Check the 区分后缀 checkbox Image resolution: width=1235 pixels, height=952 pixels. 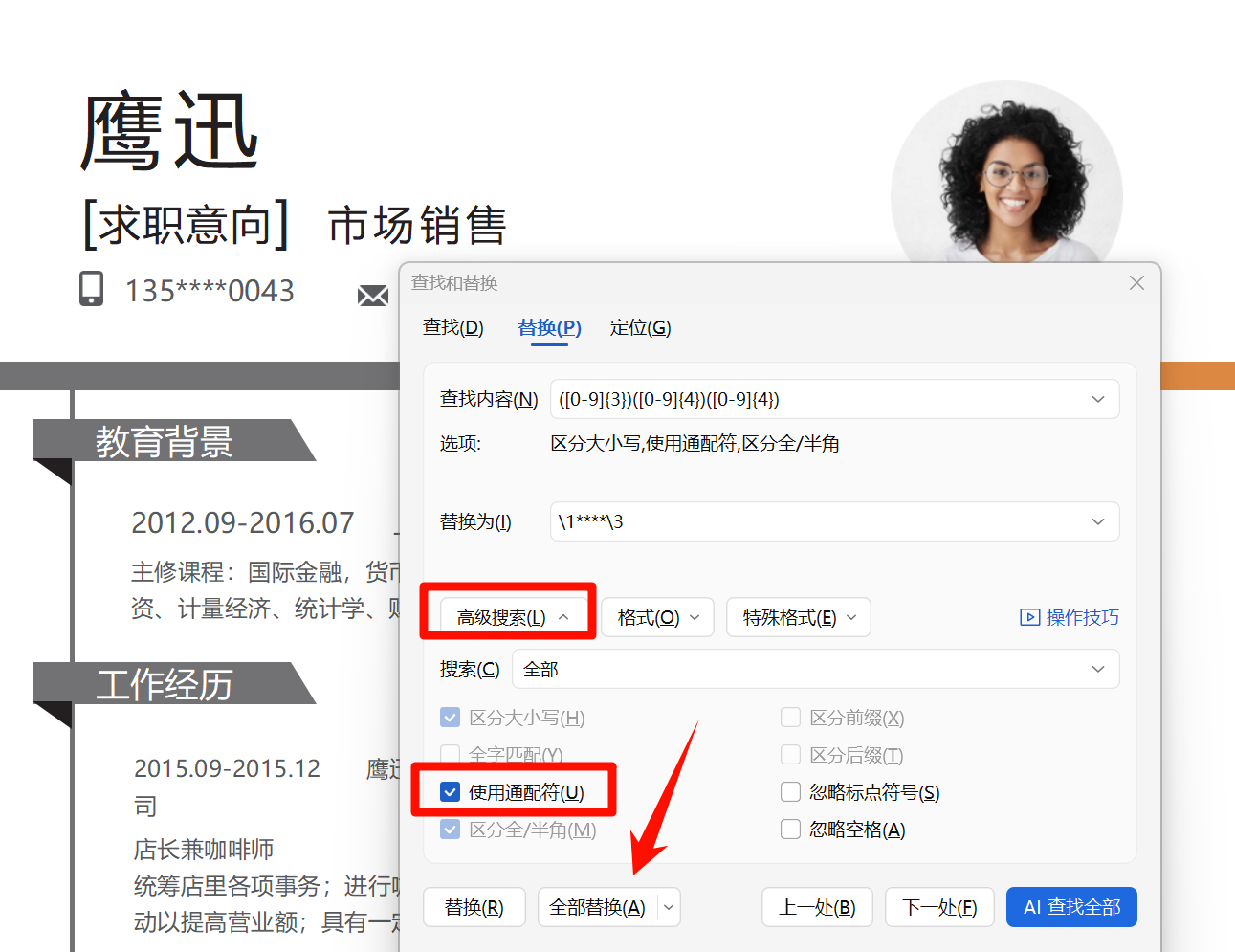[790, 755]
